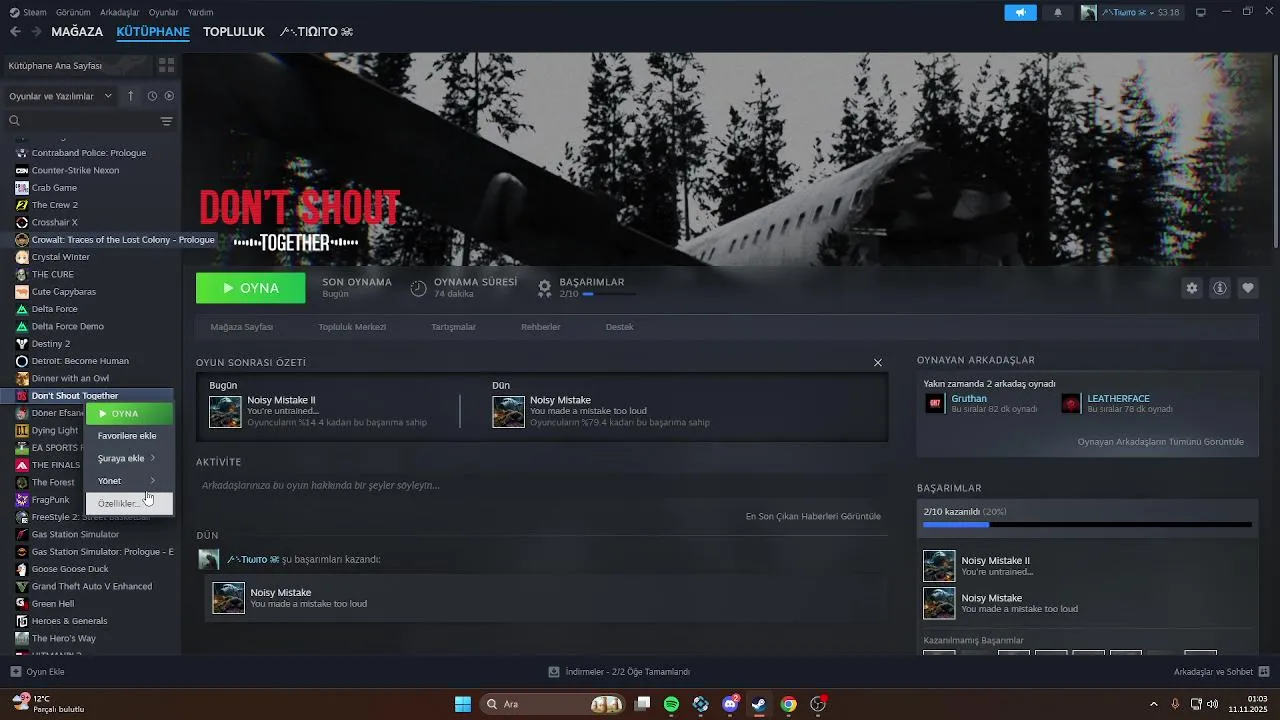Click the main page vertical scrollbar
Viewport: 1280px width, 720px height.
pyautogui.click(x=1274, y=150)
